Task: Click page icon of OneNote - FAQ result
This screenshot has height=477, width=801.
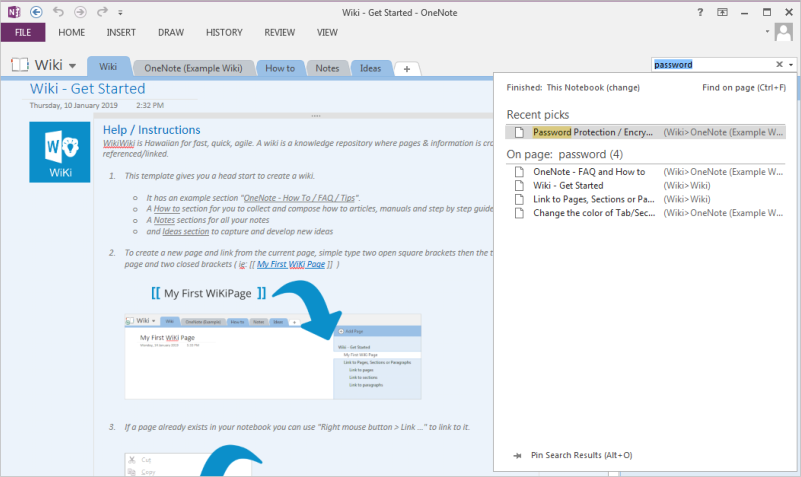Action: pos(519,172)
